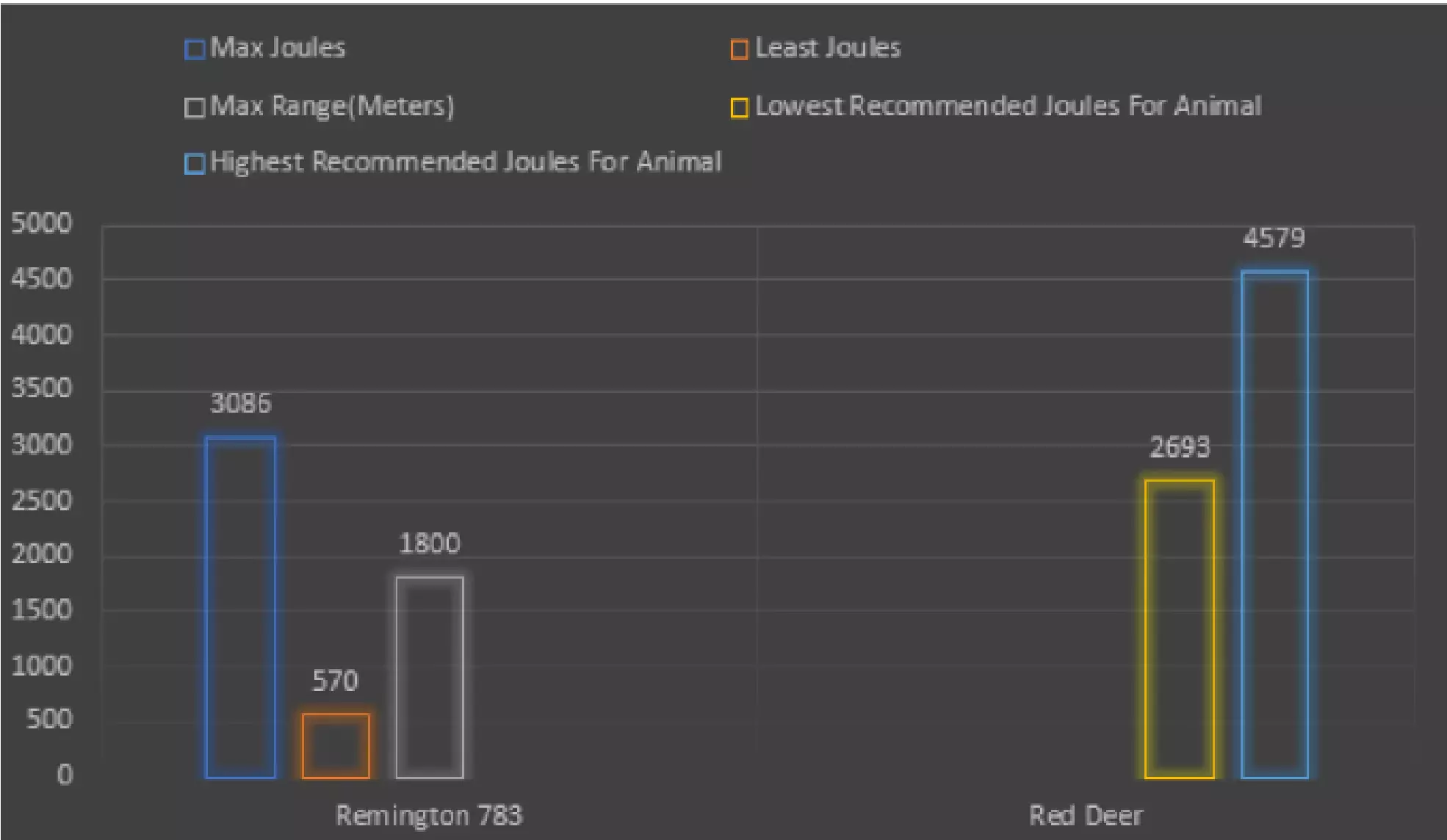
Task: Click the Red Deer category axis label
Action: (1086, 815)
